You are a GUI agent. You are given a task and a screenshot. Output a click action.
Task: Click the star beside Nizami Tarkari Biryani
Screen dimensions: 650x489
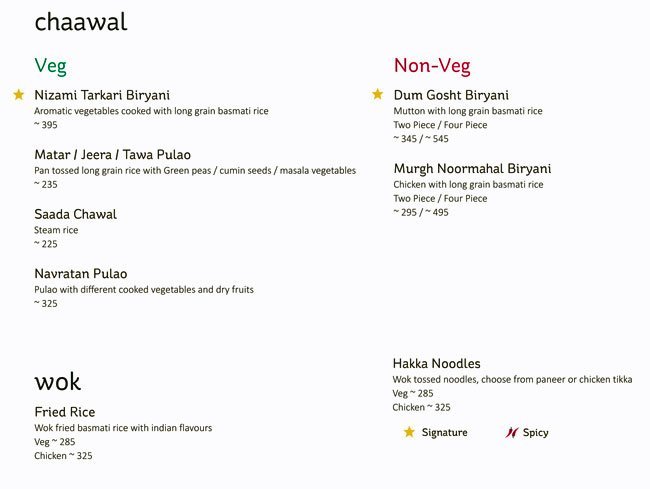(18, 95)
